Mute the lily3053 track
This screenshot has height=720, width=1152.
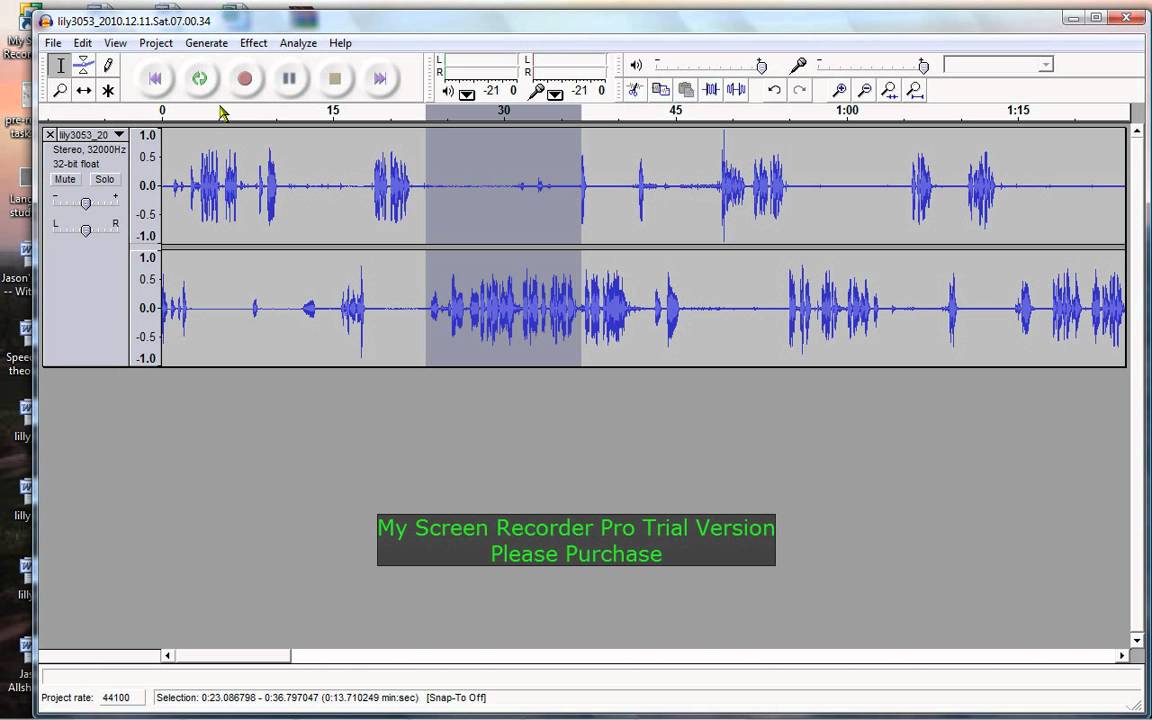coord(65,179)
